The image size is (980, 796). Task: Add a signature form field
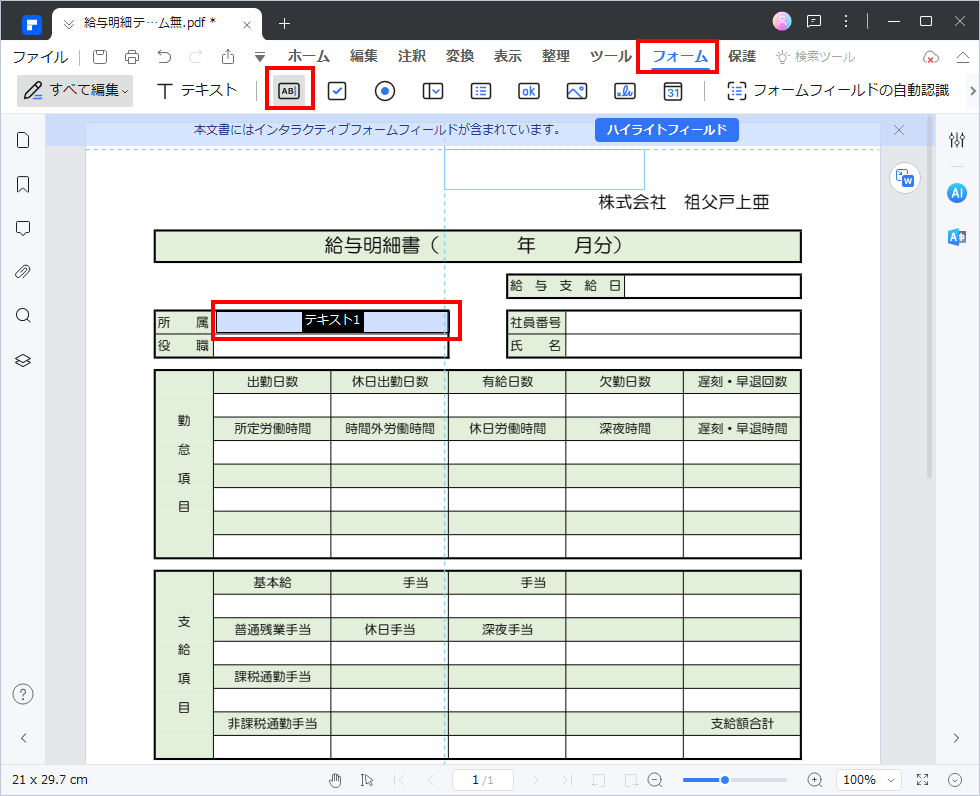624,91
